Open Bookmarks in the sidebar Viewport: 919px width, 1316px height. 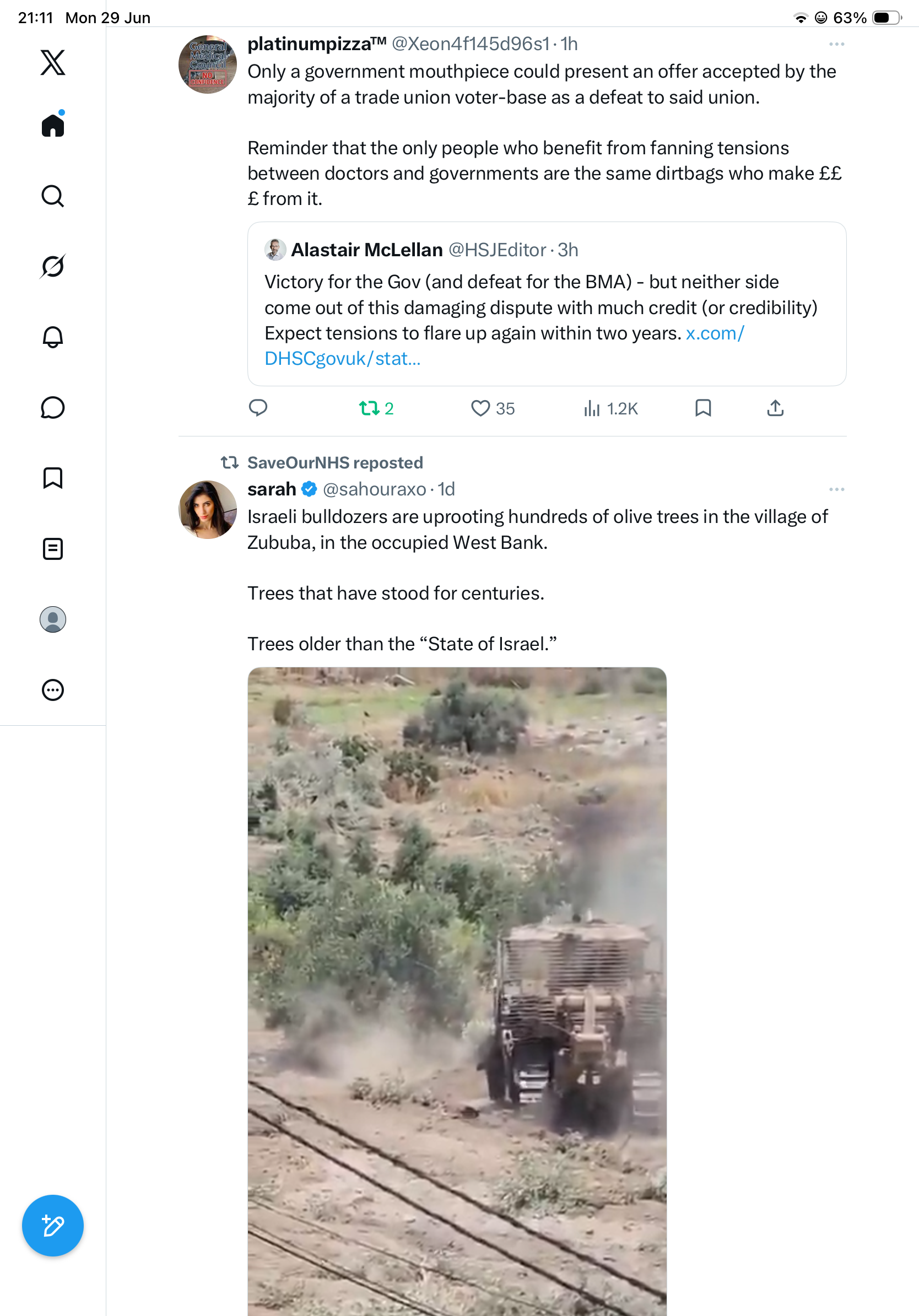pos(53,478)
